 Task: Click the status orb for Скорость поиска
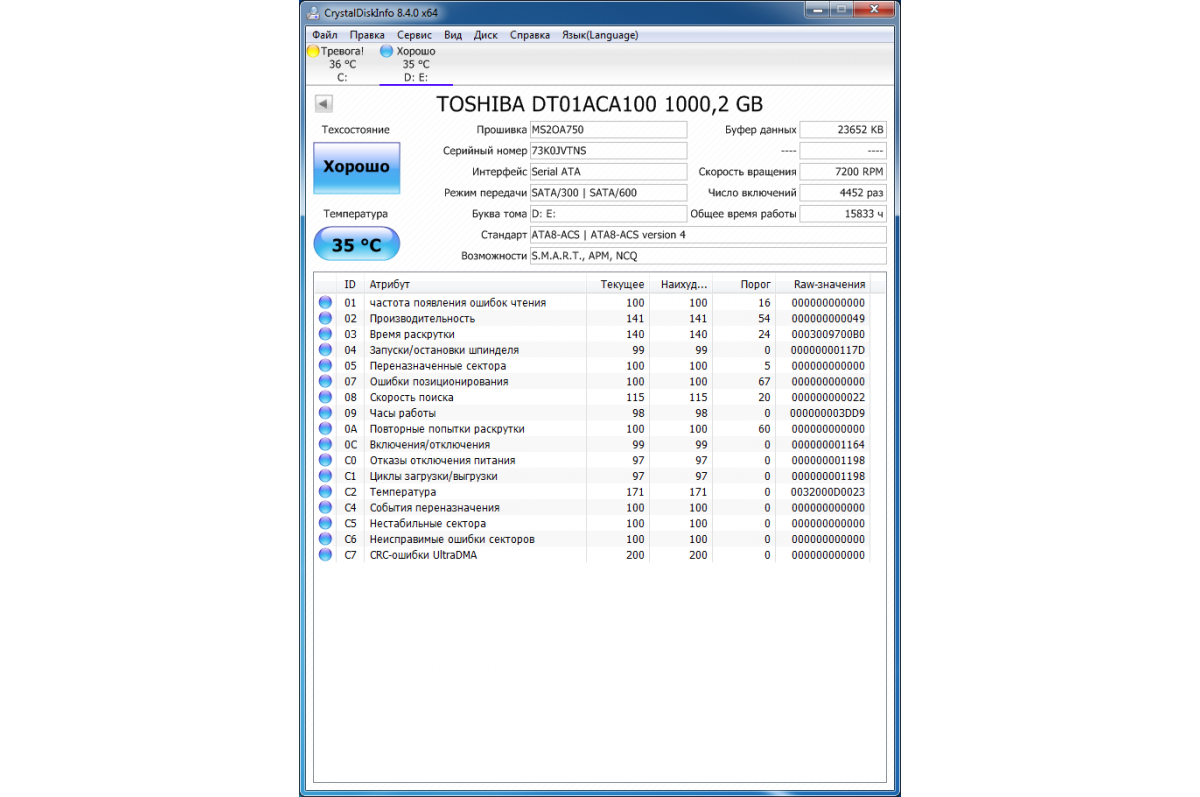point(325,397)
